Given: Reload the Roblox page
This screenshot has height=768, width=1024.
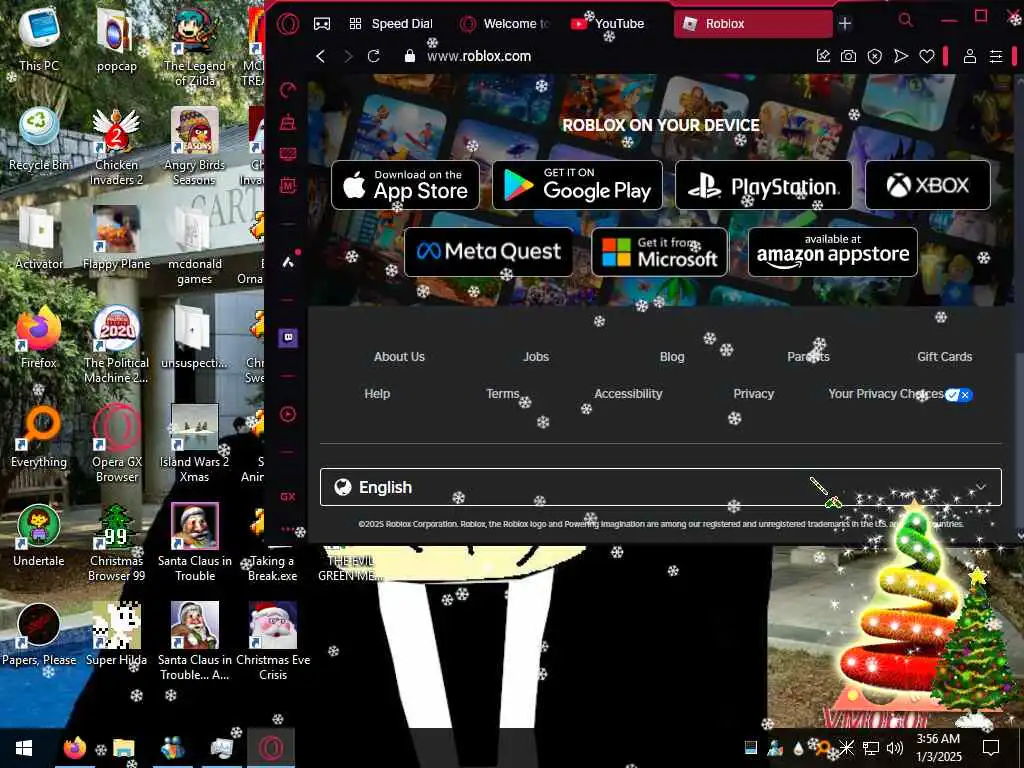Looking at the screenshot, I should [374, 56].
